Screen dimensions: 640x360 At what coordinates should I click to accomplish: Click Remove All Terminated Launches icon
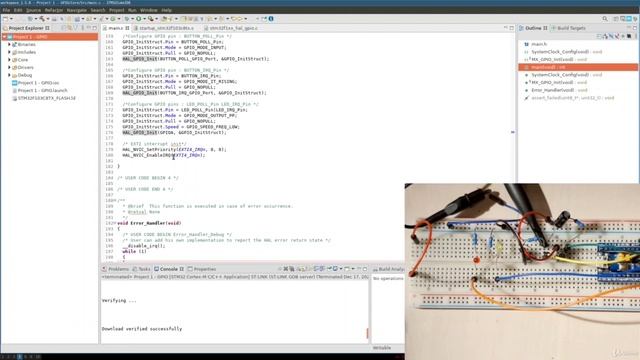click(x=292, y=269)
